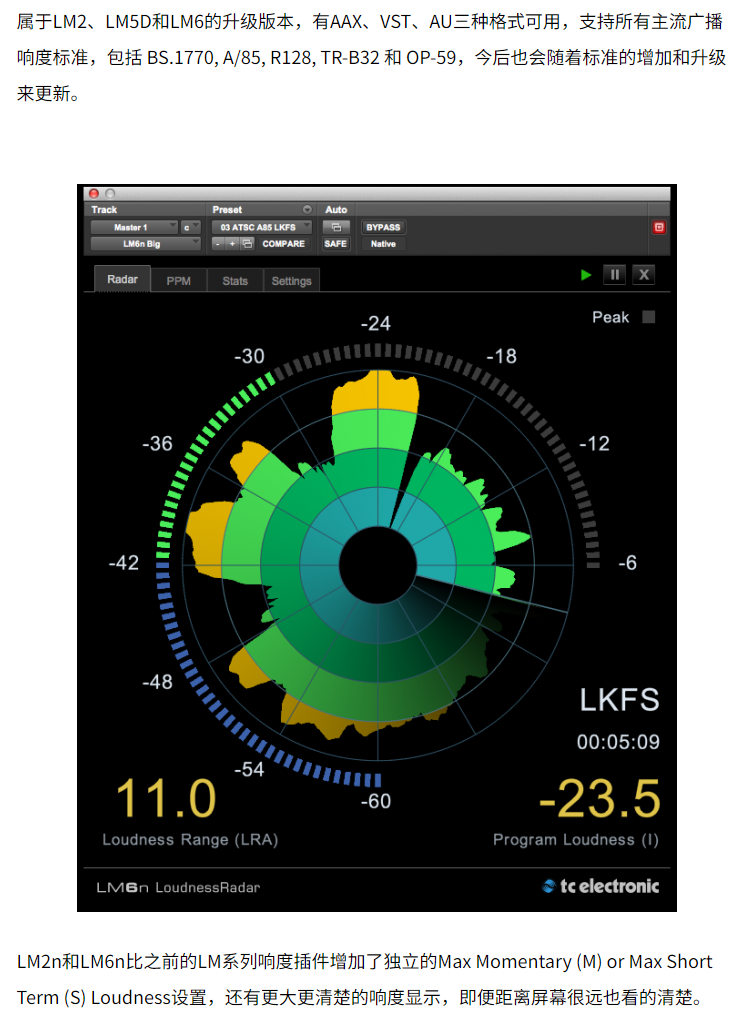Image resolution: width=750 pixels, height=1018 pixels.
Task: Click the -6 mark on the outer ring
Action: [627, 562]
